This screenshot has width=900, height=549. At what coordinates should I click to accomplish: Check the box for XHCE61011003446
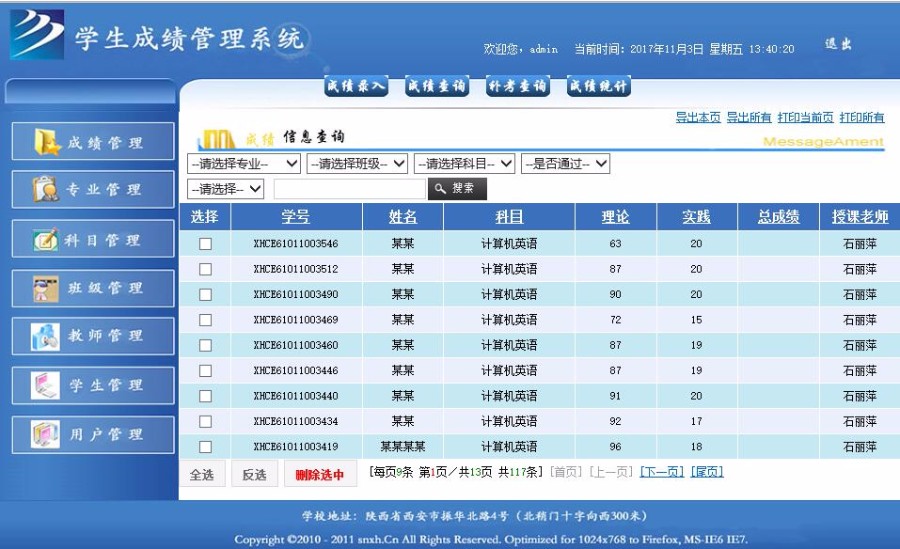point(205,370)
